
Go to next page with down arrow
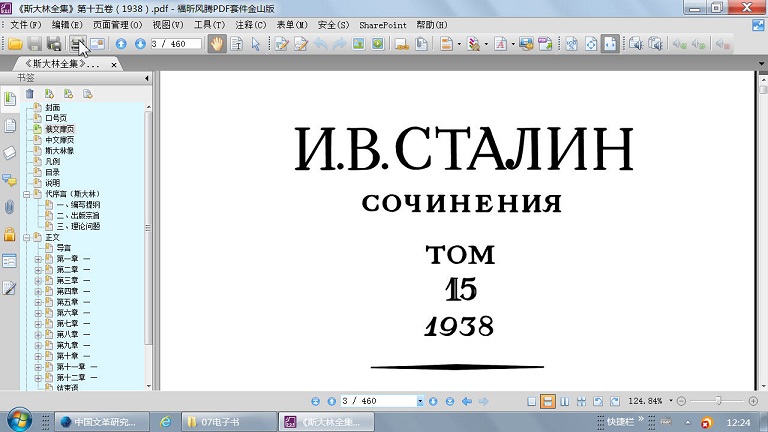click(138, 44)
